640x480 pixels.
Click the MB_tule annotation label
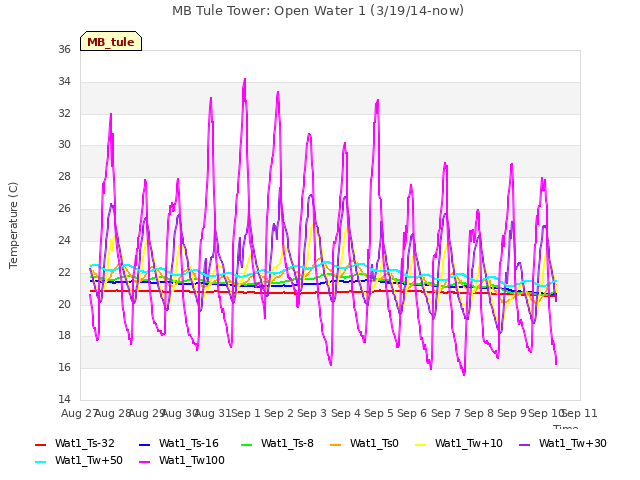click(x=111, y=42)
